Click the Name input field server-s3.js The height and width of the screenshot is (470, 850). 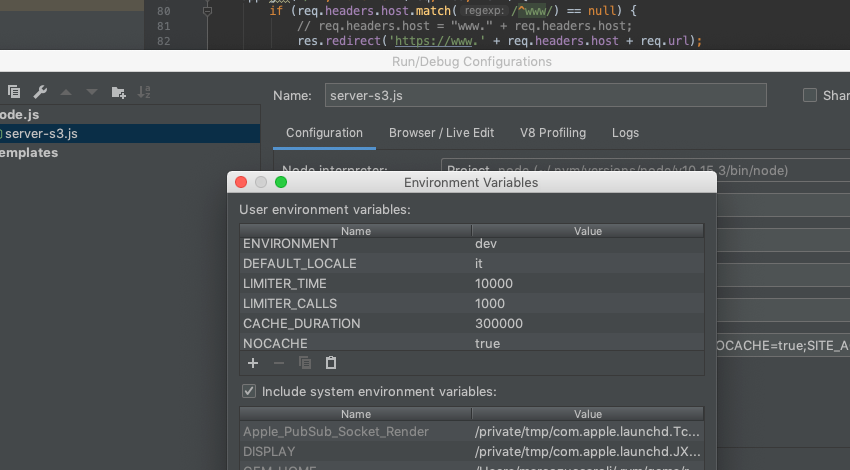(545, 95)
